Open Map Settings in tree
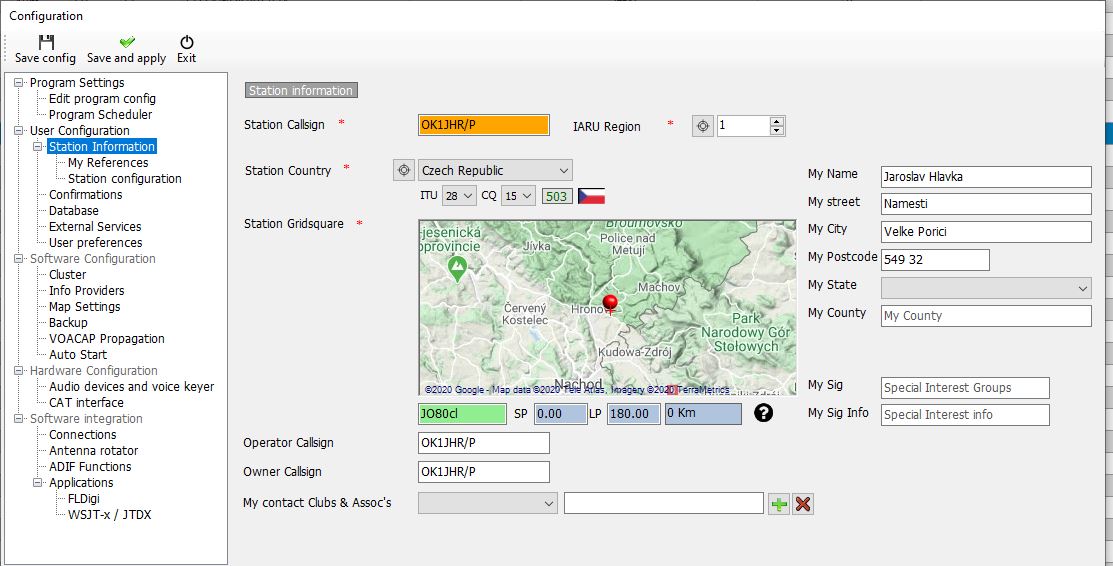The height and width of the screenshot is (566, 1113). [x=84, y=307]
